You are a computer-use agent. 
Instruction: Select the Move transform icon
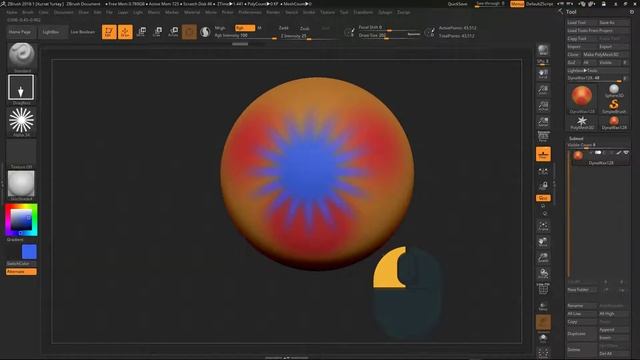point(141,32)
